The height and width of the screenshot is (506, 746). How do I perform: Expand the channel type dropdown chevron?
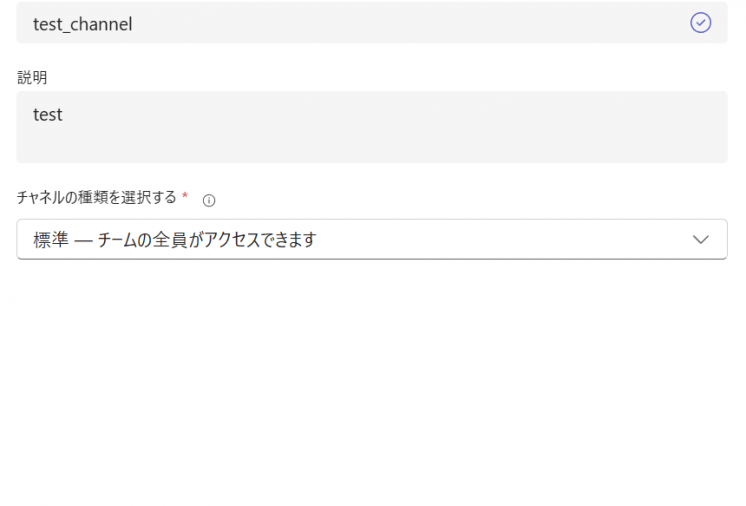pos(701,240)
